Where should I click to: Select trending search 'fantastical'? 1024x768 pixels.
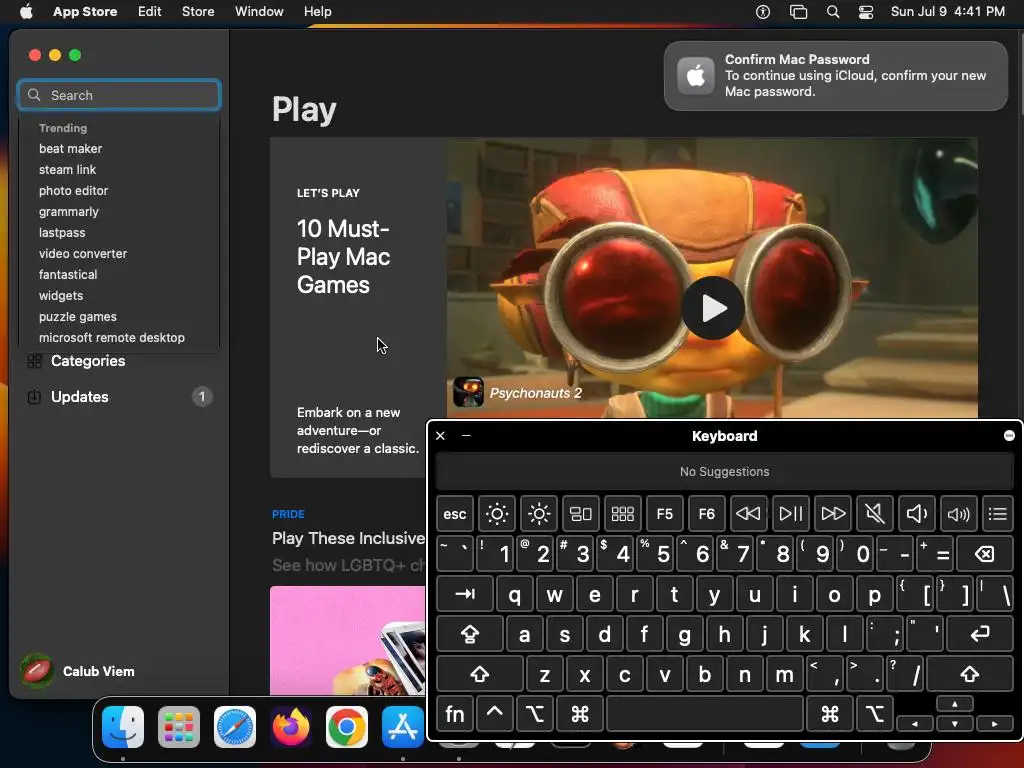click(x=68, y=274)
